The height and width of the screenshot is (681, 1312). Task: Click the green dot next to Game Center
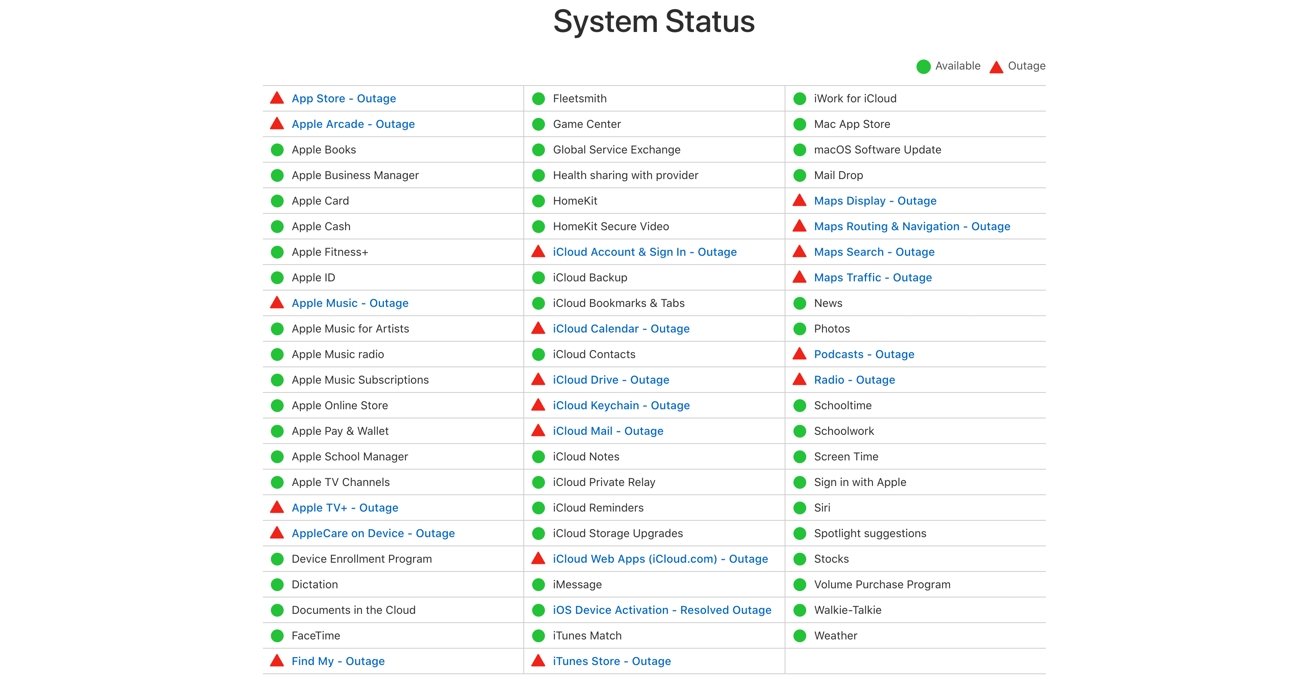[538, 124]
